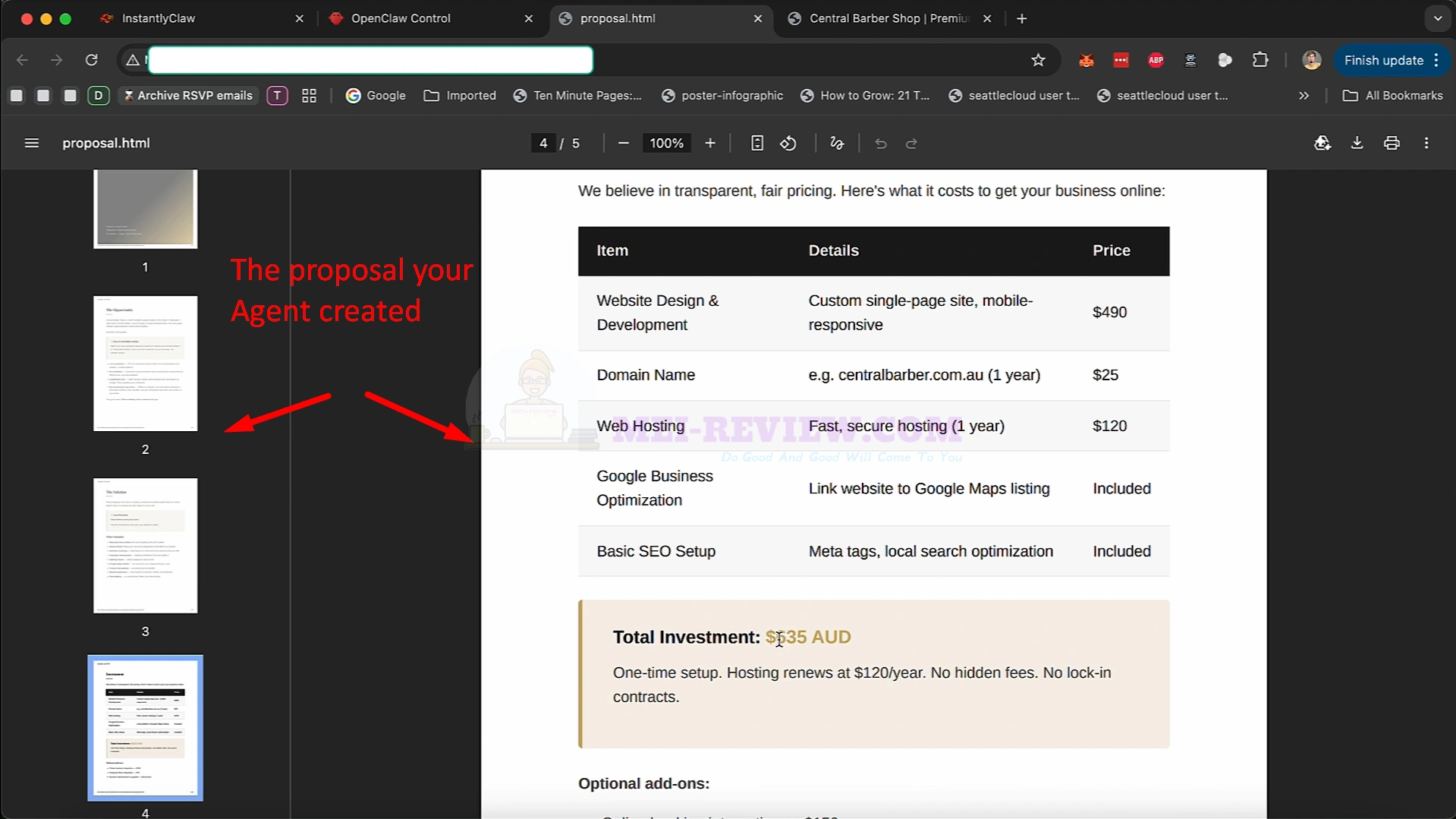
Task: Expand the tab search dropdown arrow
Action: (1437, 18)
